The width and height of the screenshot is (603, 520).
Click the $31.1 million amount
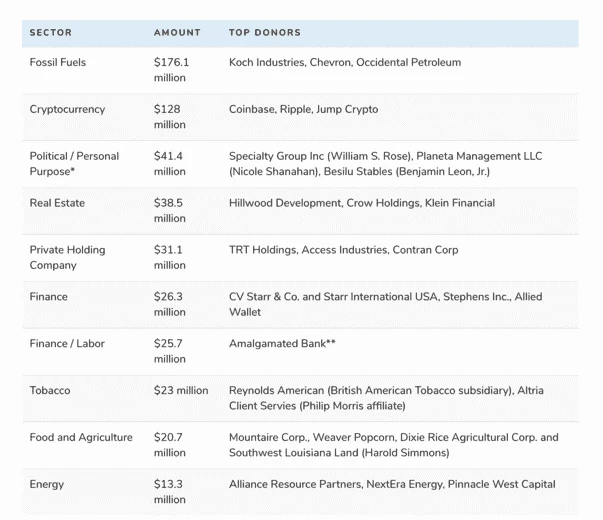tap(170, 258)
